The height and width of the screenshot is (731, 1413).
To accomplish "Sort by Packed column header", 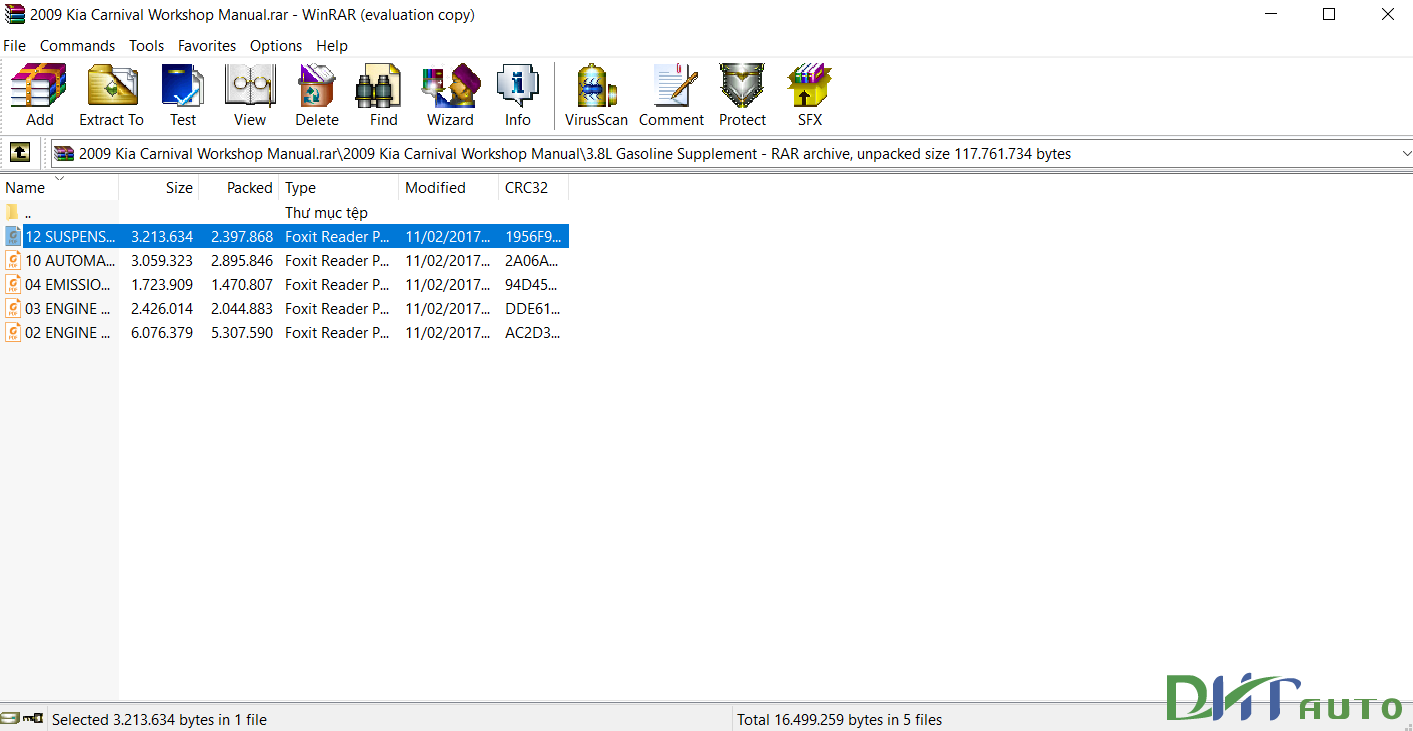I will pyautogui.click(x=239, y=188).
